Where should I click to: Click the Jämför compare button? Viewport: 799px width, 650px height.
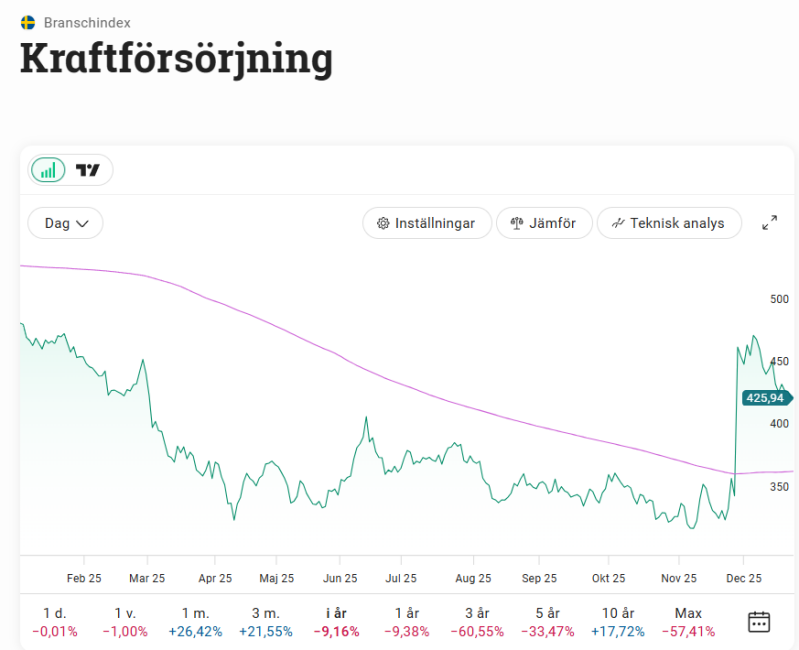click(x=544, y=223)
